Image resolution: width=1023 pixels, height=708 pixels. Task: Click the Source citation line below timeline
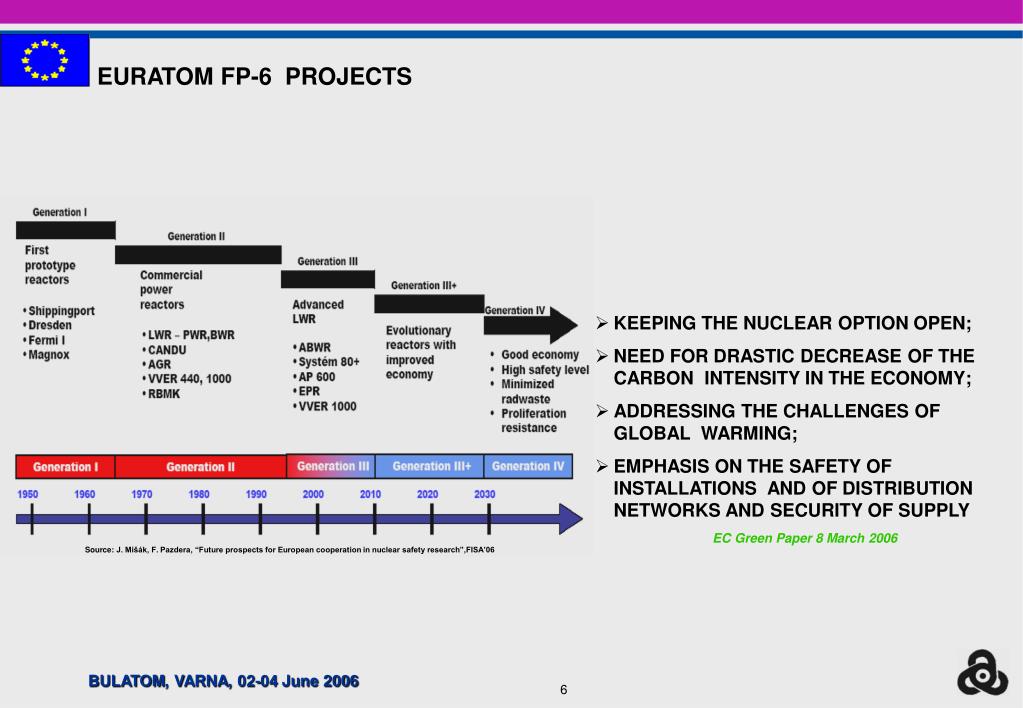(289, 549)
